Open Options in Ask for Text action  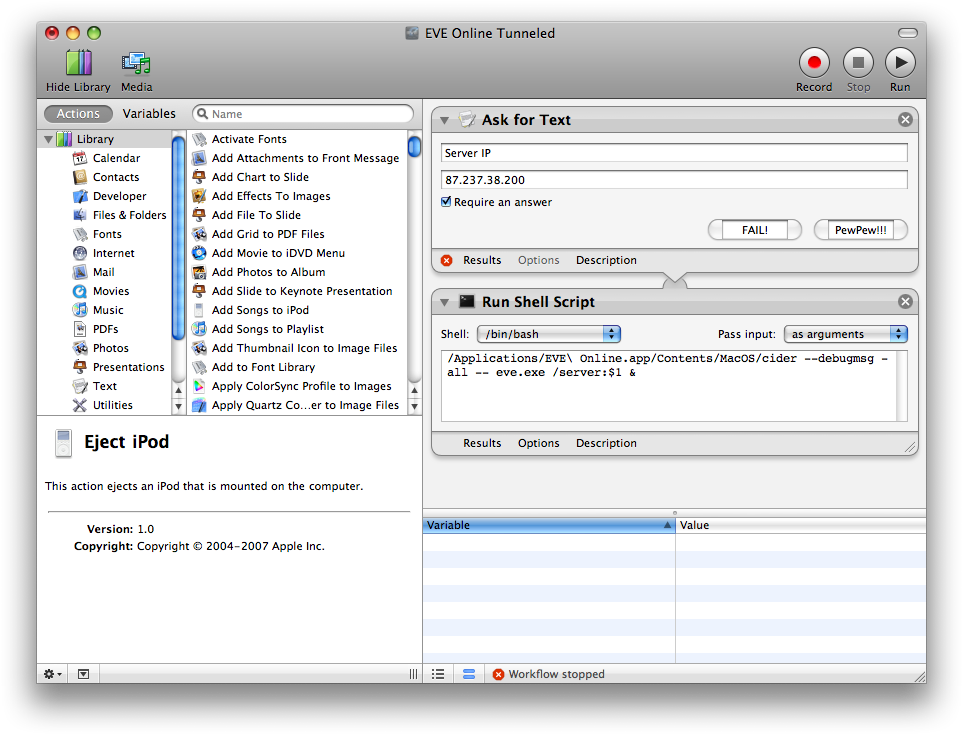click(x=538, y=260)
